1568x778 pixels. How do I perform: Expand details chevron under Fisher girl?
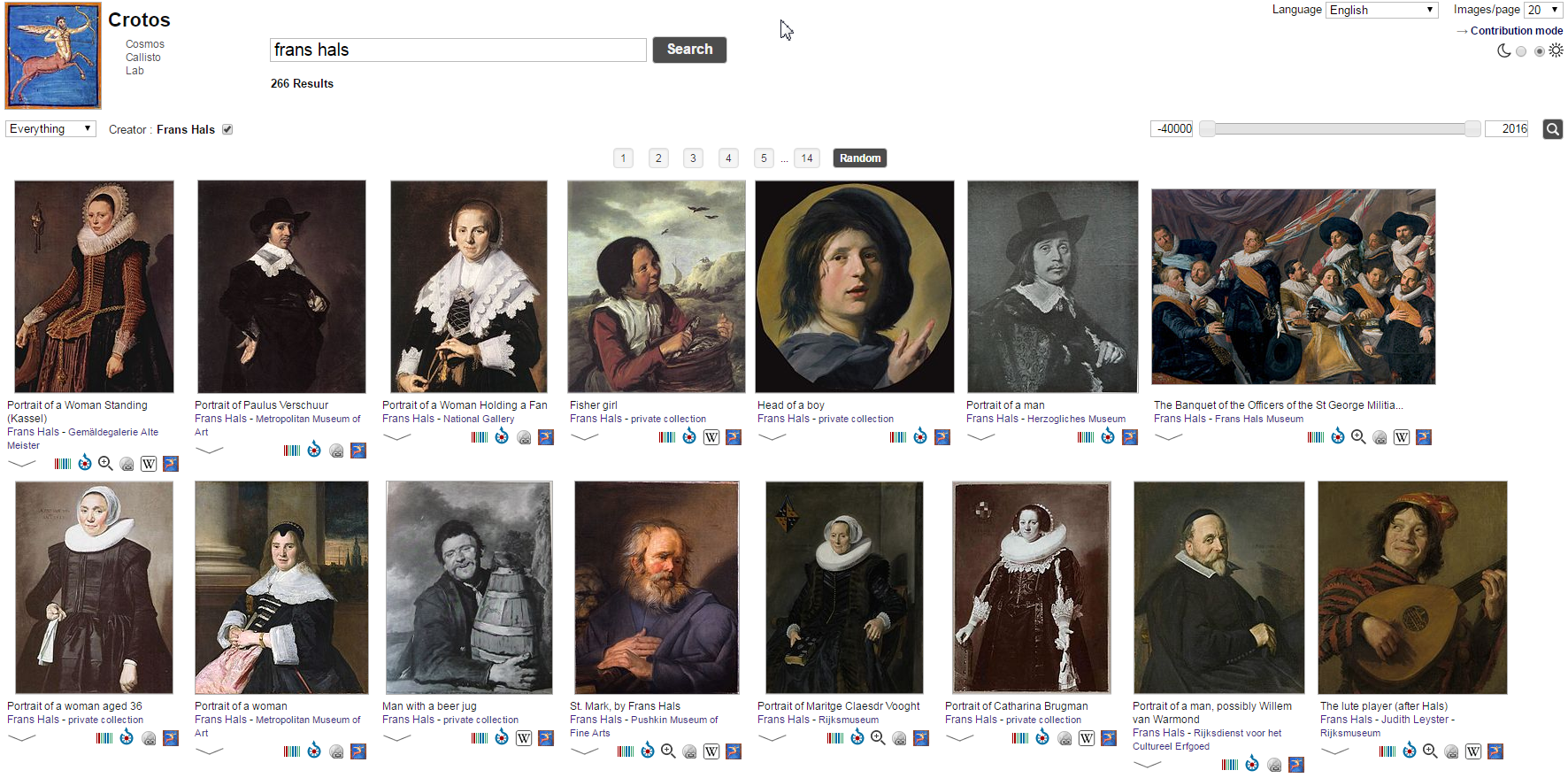584,436
